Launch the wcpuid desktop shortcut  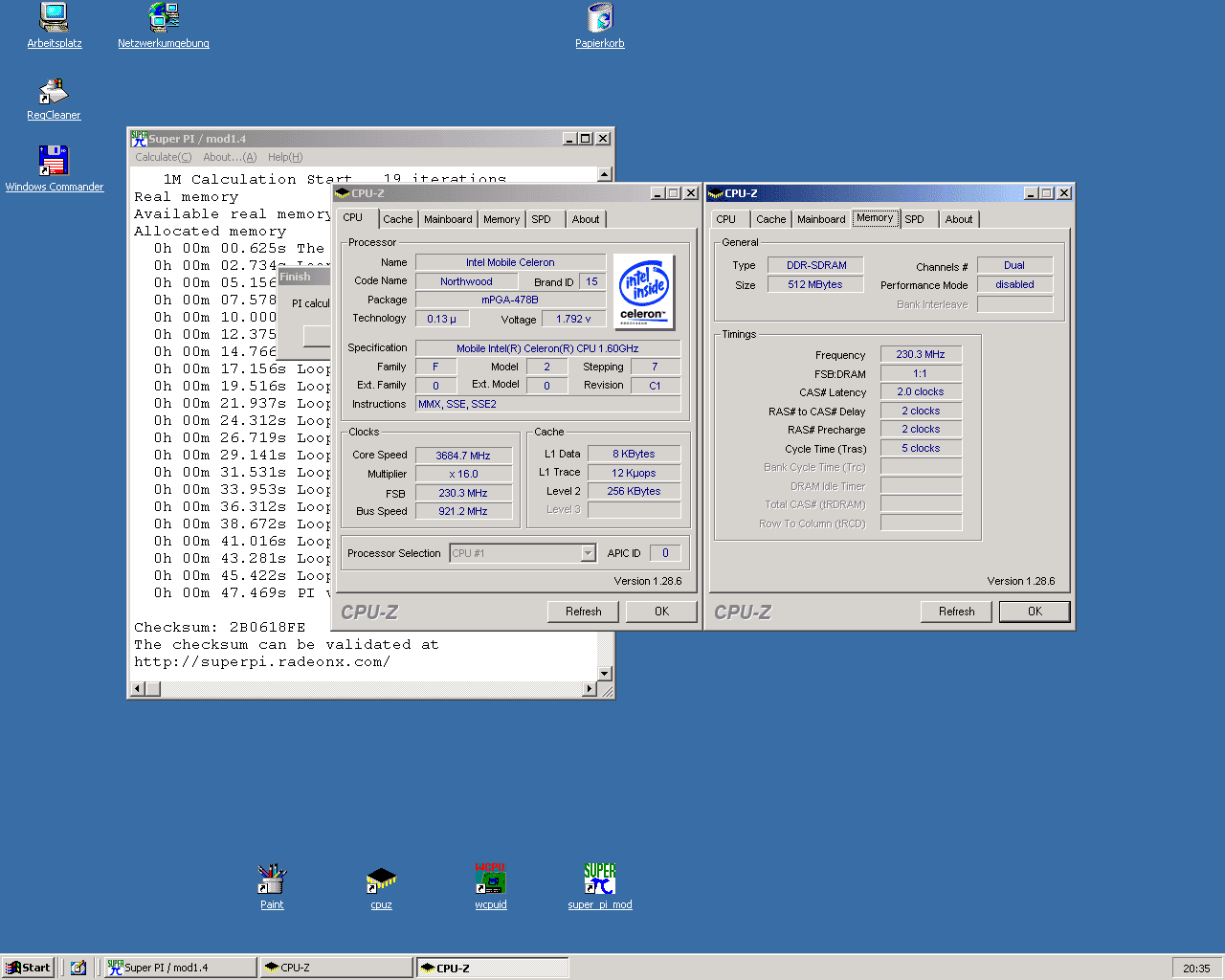tap(491, 879)
